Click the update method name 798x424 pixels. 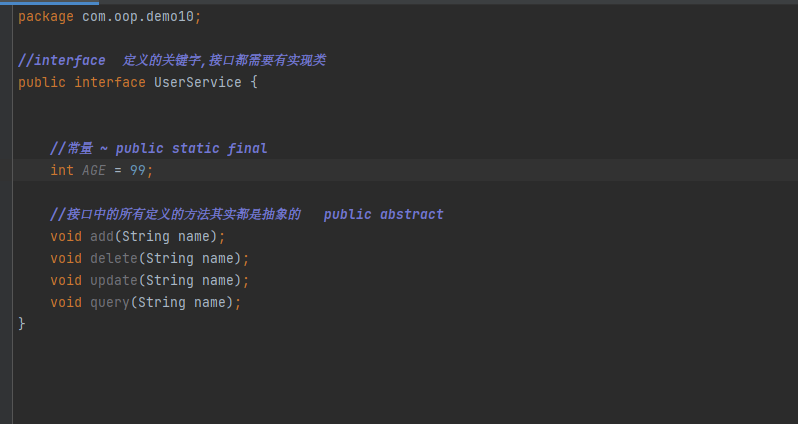tap(114, 280)
